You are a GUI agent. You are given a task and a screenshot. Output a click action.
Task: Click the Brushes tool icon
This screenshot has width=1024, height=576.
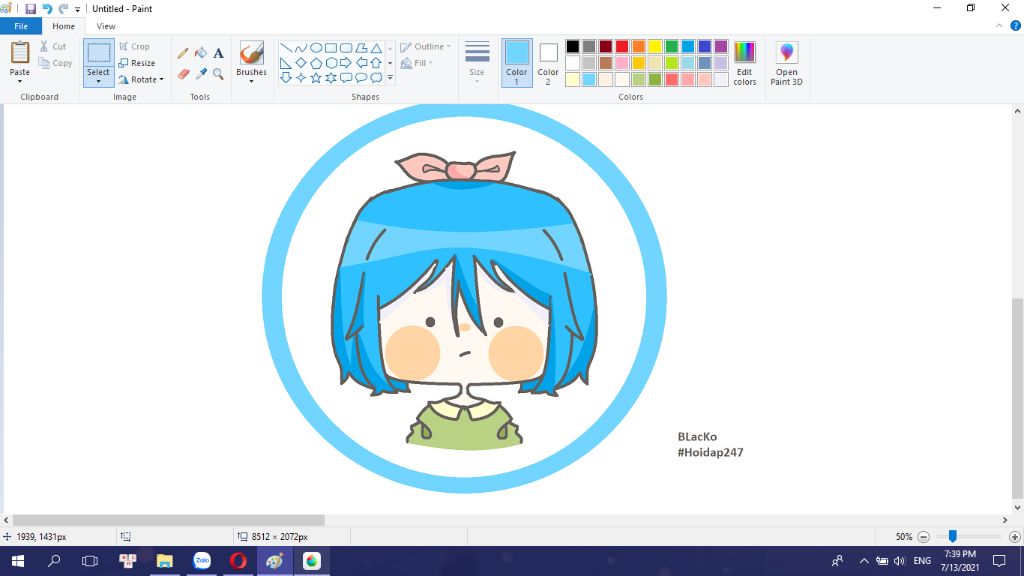point(251,53)
